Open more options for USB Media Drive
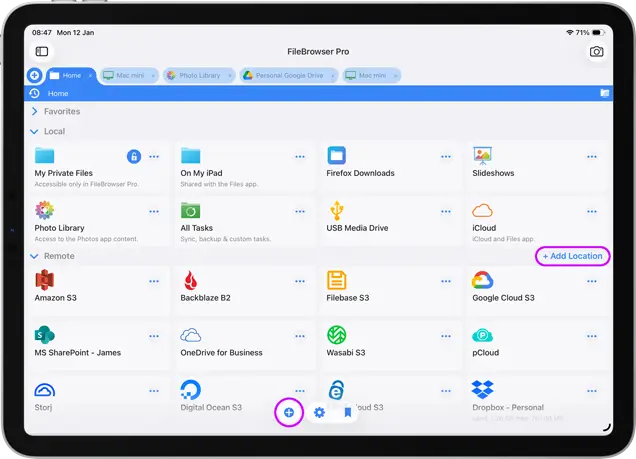 tap(446, 211)
